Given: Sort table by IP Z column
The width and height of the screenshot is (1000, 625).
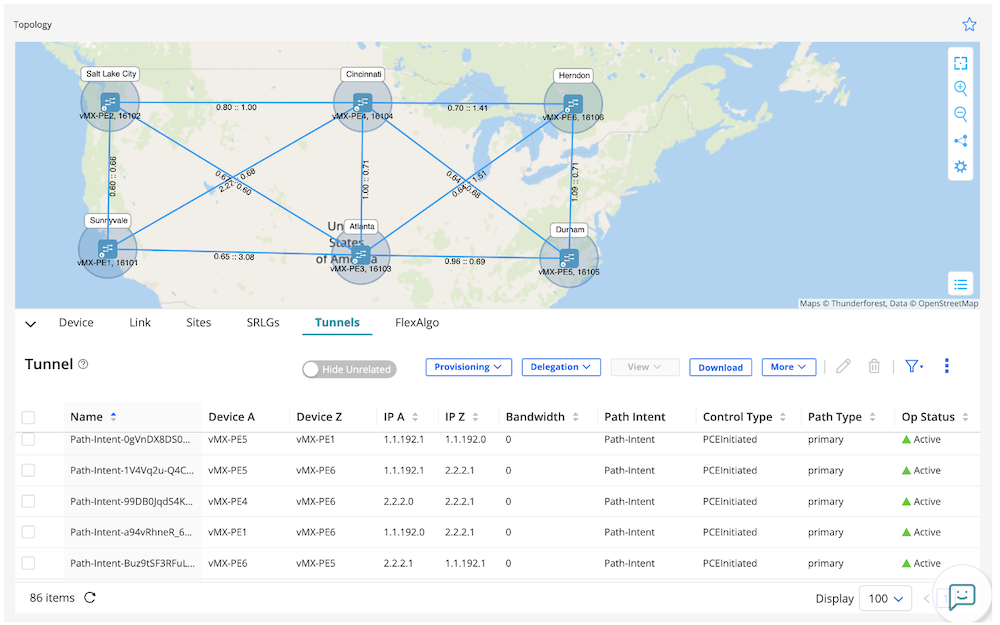Looking at the screenshot, I should click(x=475, y=416).
